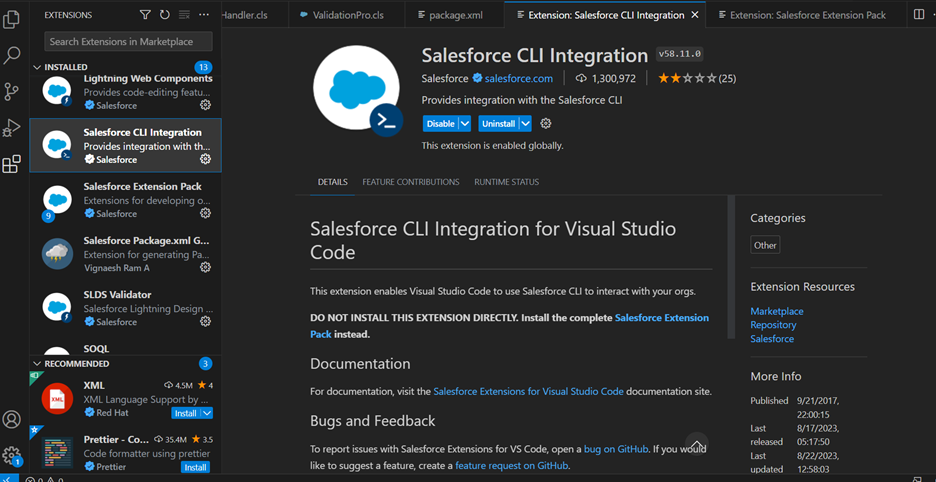Open Salesforce link under Extension Resources

pos(772,339)
